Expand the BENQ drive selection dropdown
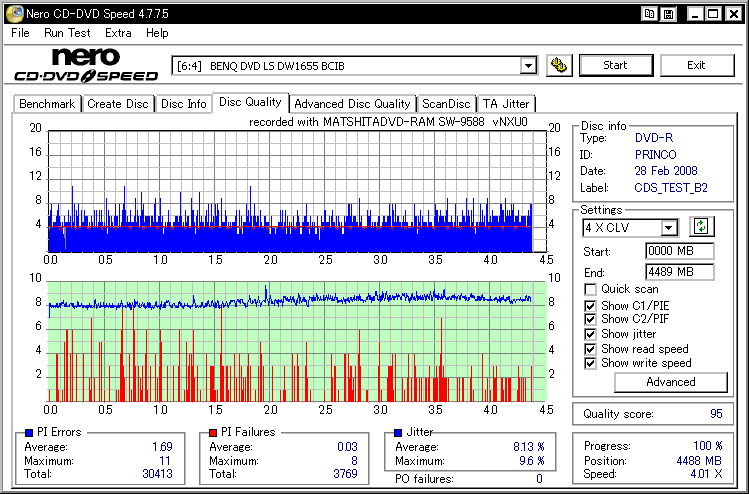Screen dimensions: 749x494 [x=528, y=66]
